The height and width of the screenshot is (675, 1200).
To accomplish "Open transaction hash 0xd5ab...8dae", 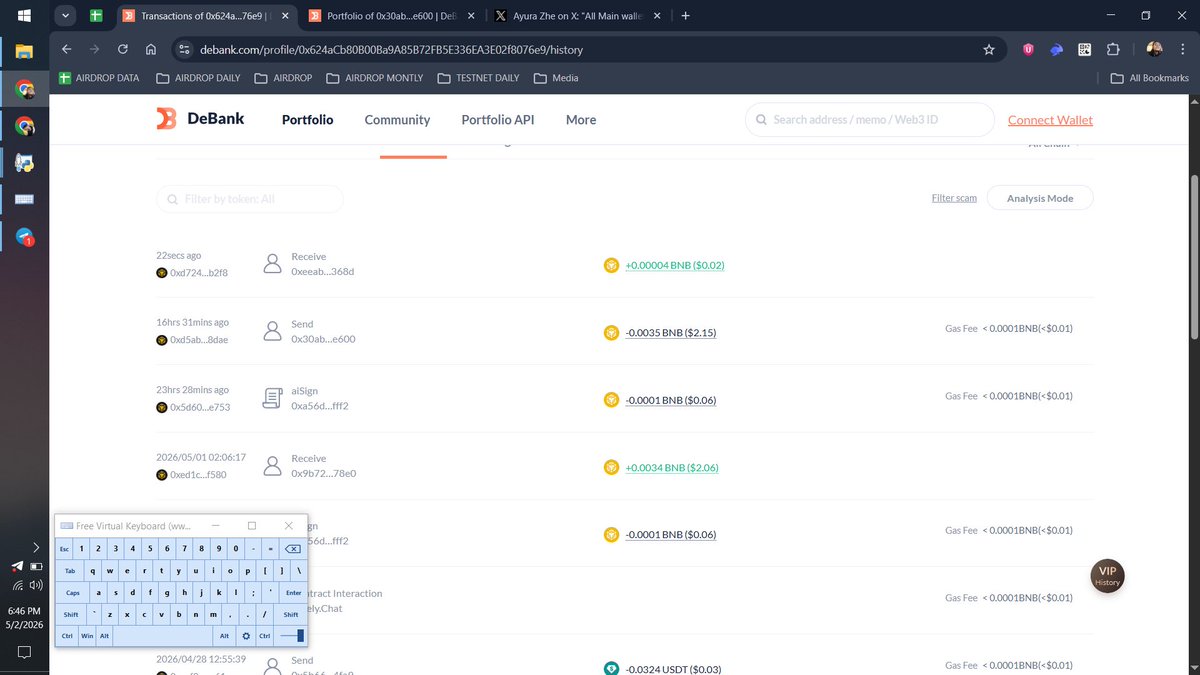I will 199,340.
